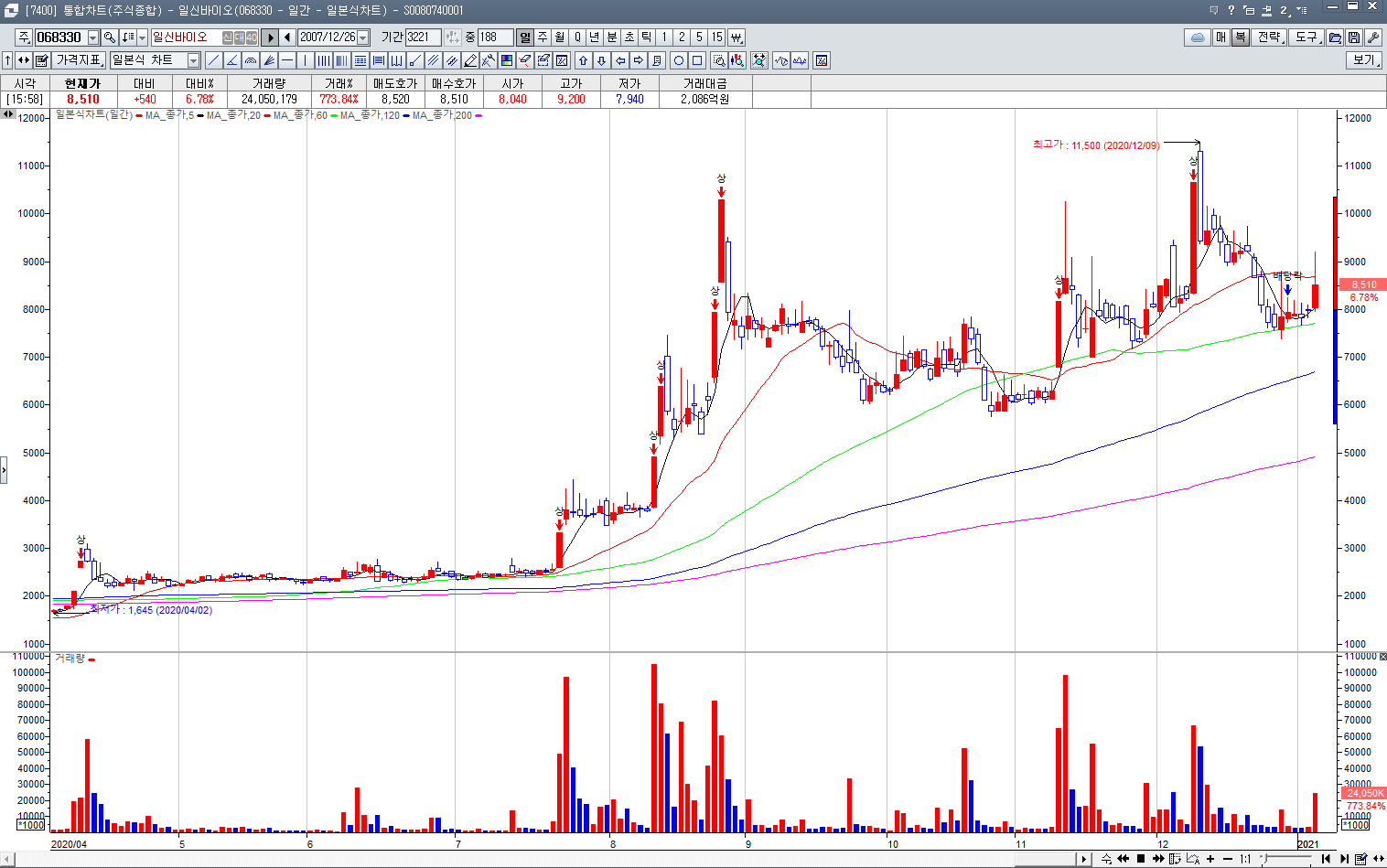
Task: Insert a down arrow marker on chart
Action: click(x=601, y=60)
